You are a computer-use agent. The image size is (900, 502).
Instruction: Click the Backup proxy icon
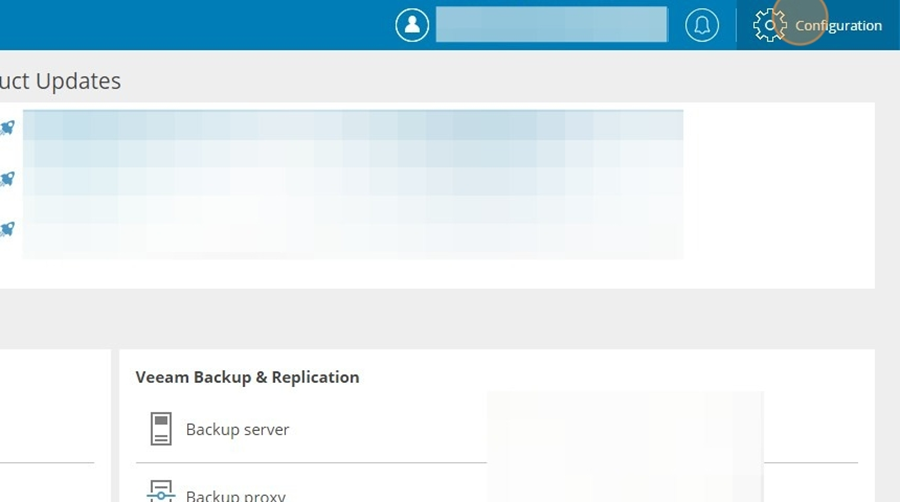(x=161, y=492)
